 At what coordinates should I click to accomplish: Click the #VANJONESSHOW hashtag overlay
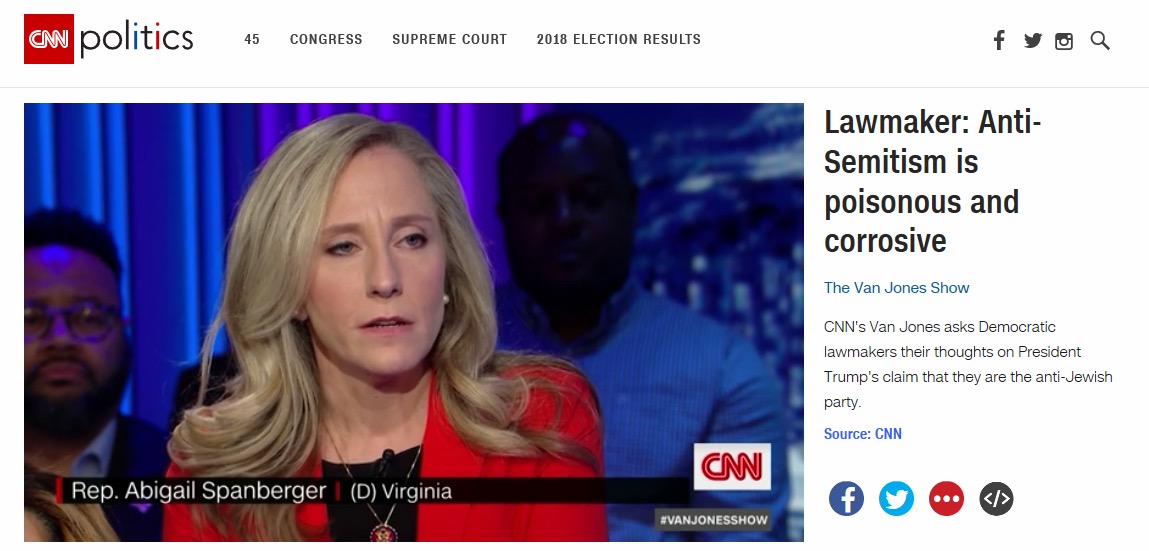pos(713,520)
